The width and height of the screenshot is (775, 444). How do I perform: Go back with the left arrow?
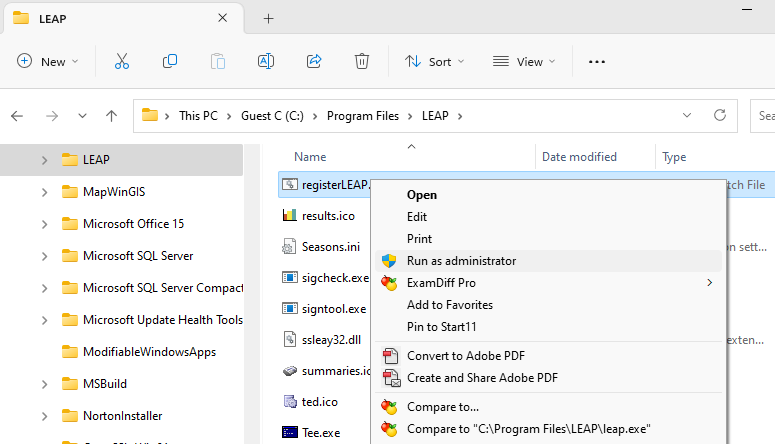click(17, 116)
